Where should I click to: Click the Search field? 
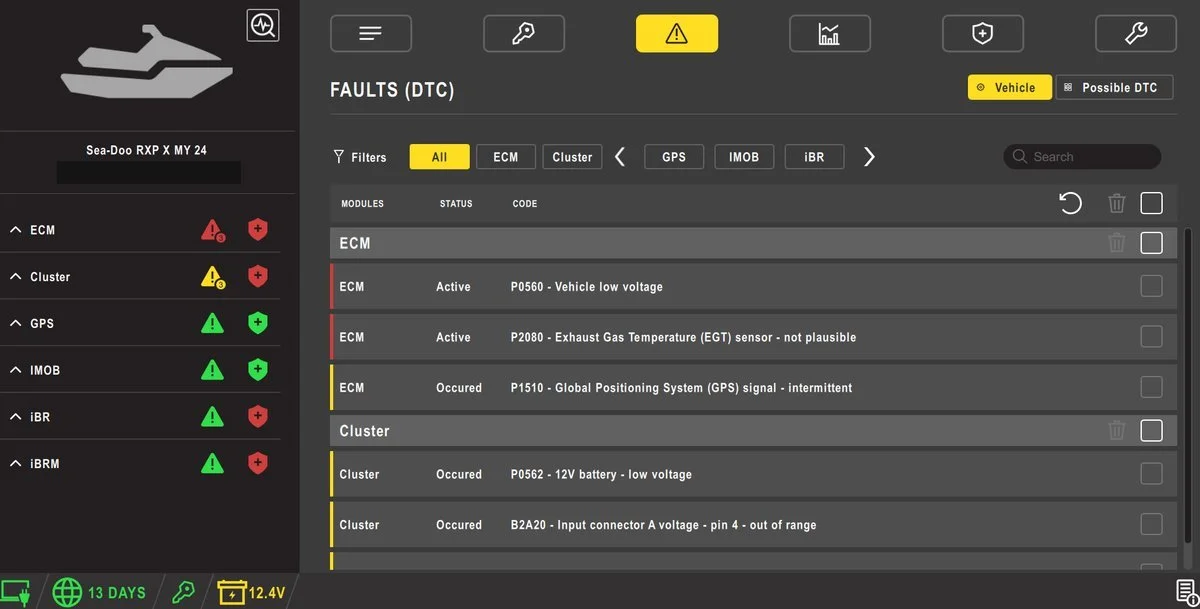pos(1082,157)
